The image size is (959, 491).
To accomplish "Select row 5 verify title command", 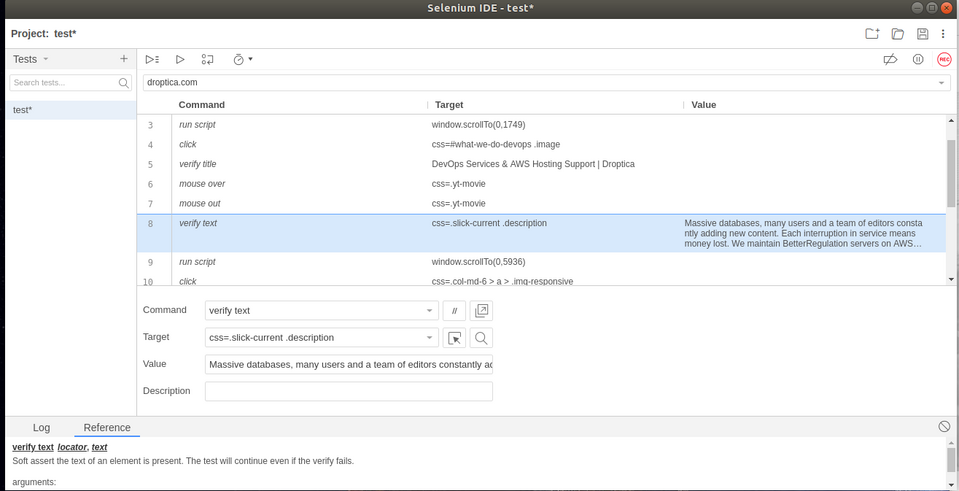I will (541, 164).
